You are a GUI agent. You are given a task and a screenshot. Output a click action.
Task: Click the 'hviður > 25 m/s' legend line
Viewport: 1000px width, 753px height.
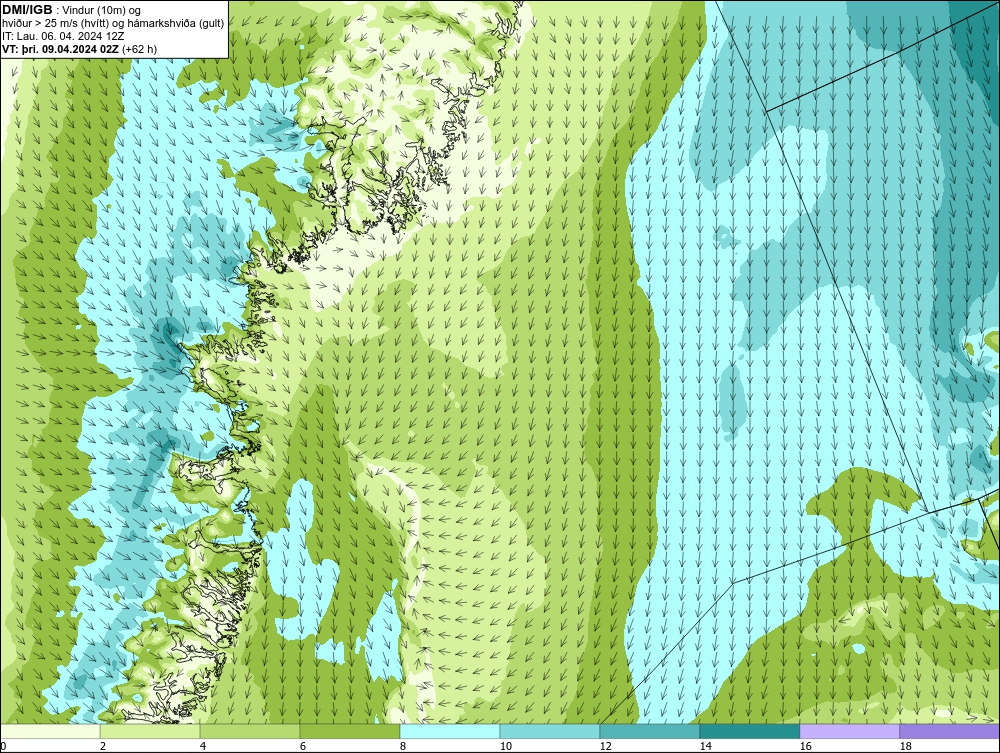[113, 23]
